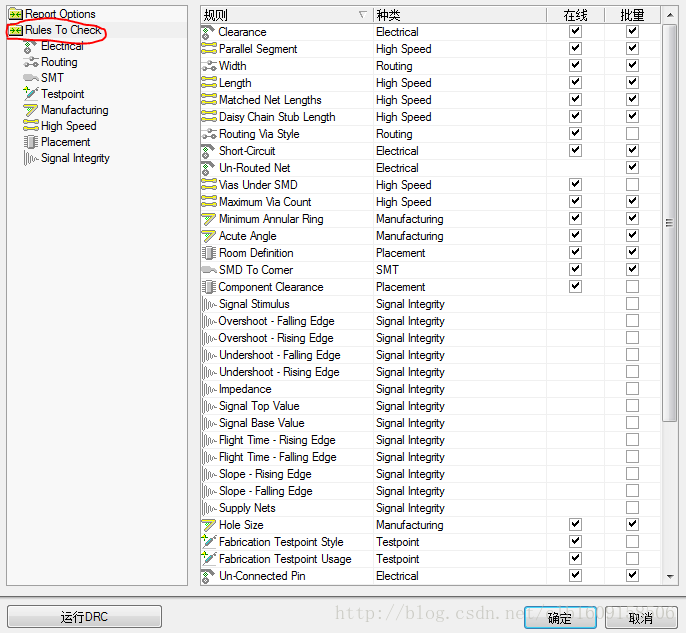686x633 pixels.
Task: Enable batch checkbox for Signal Stimulus
Action: [632, 304]
